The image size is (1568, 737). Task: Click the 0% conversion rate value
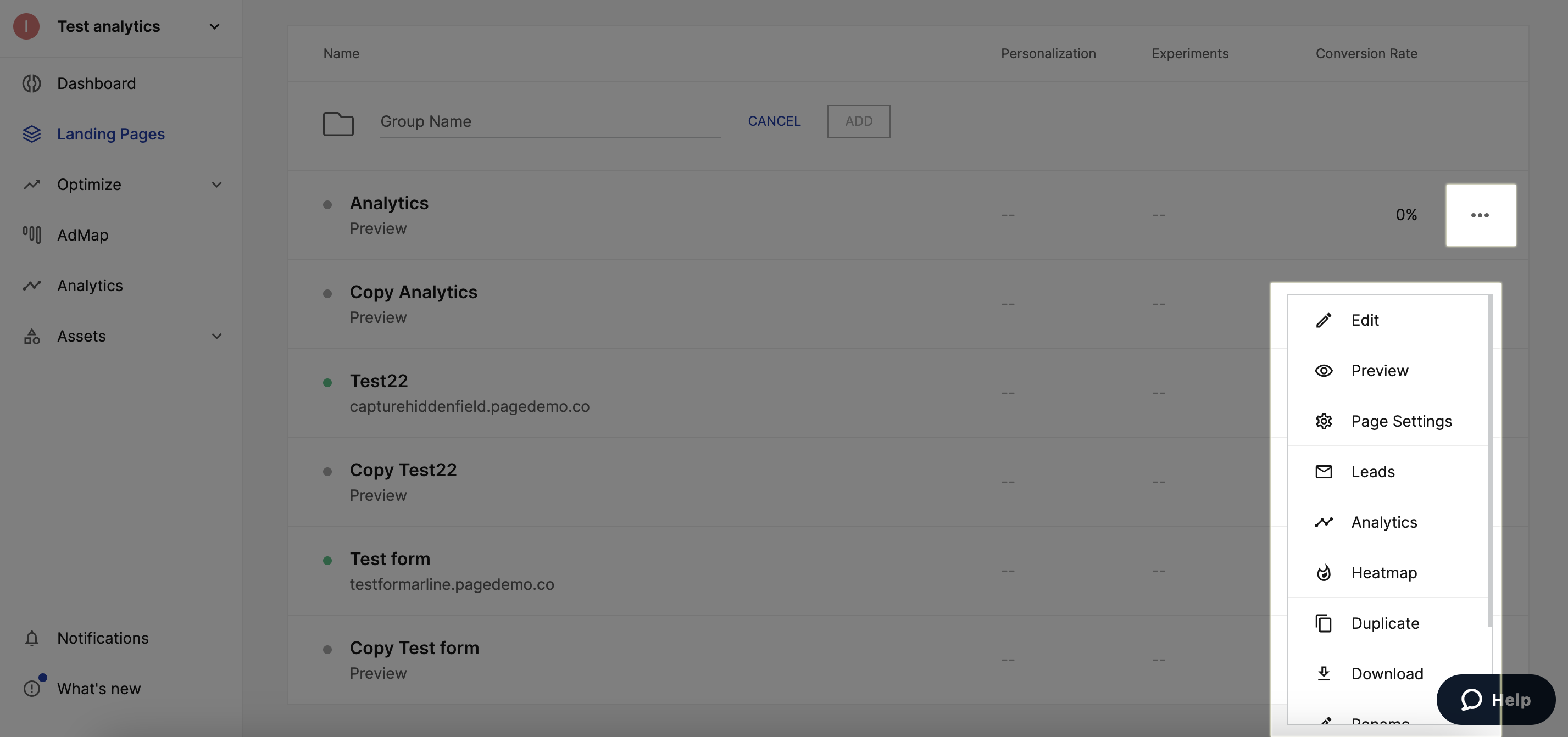tap(1406, 215)
